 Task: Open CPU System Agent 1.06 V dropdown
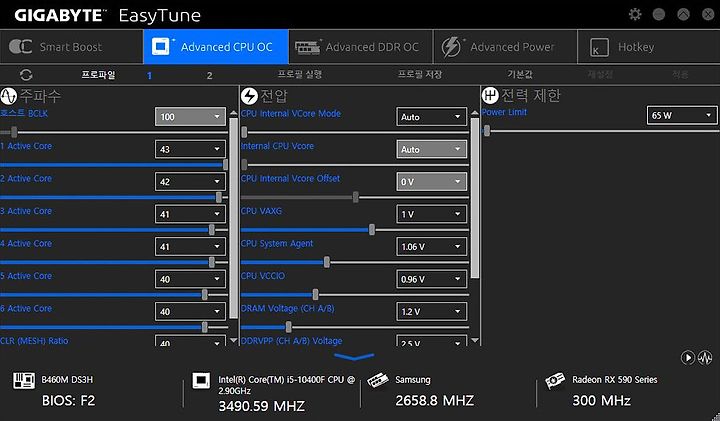[431, 247]
